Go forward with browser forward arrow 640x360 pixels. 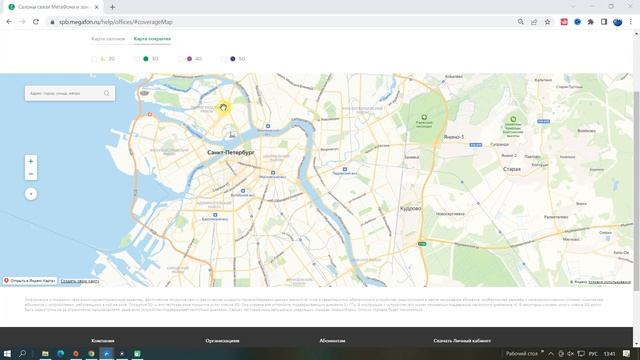point(22,22)
